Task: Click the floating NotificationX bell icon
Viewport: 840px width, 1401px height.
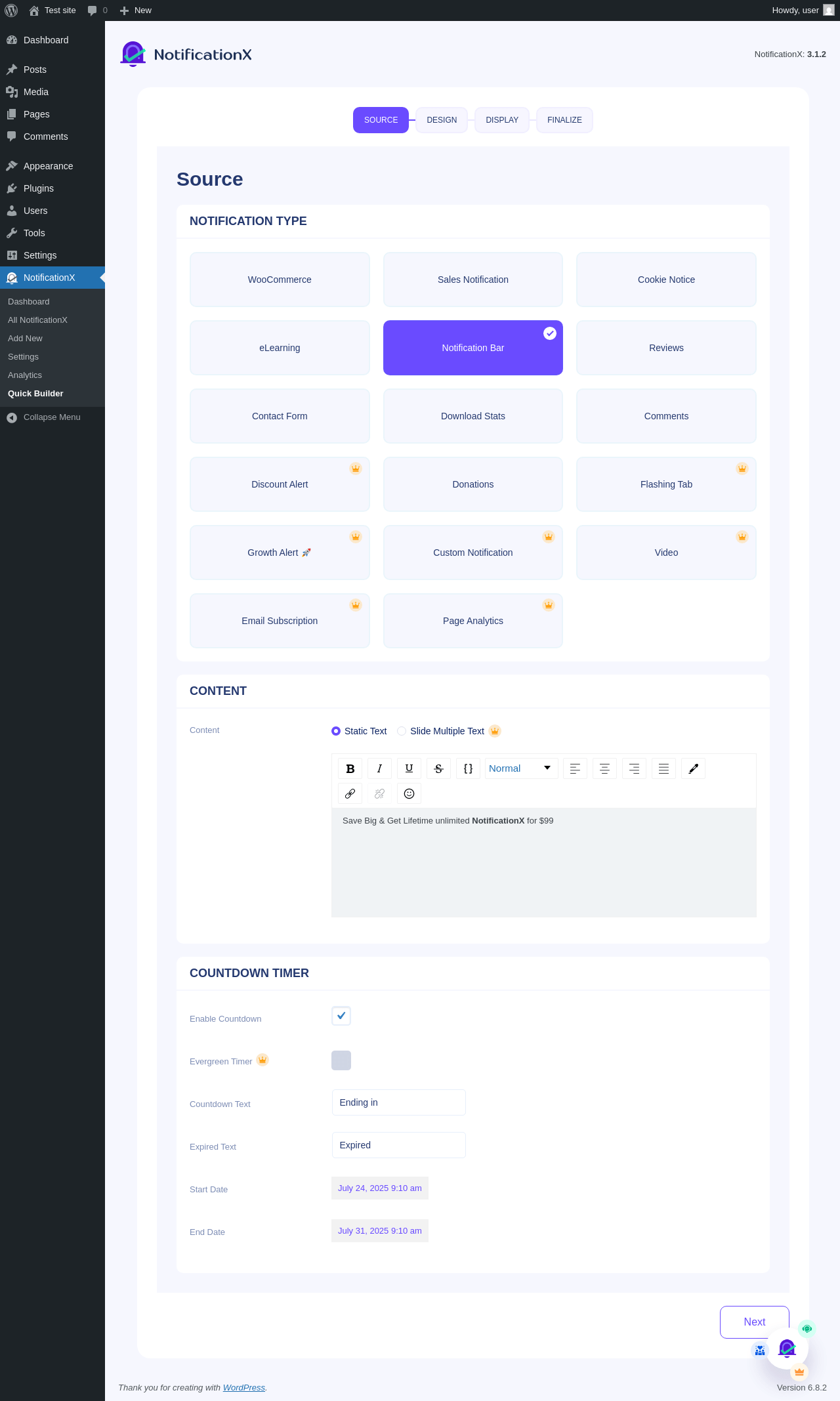Action: click(x=787, y=1349)
